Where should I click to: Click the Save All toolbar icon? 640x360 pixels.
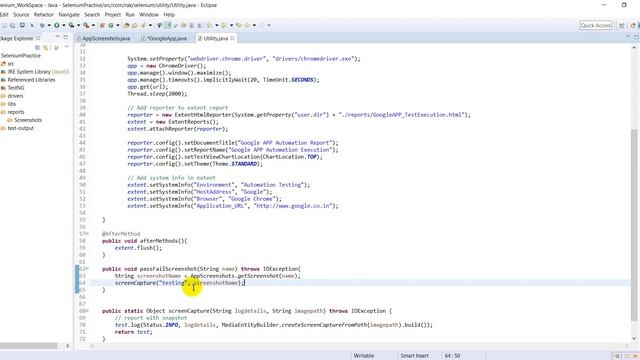pyautogui.click(x=12, y=25)
